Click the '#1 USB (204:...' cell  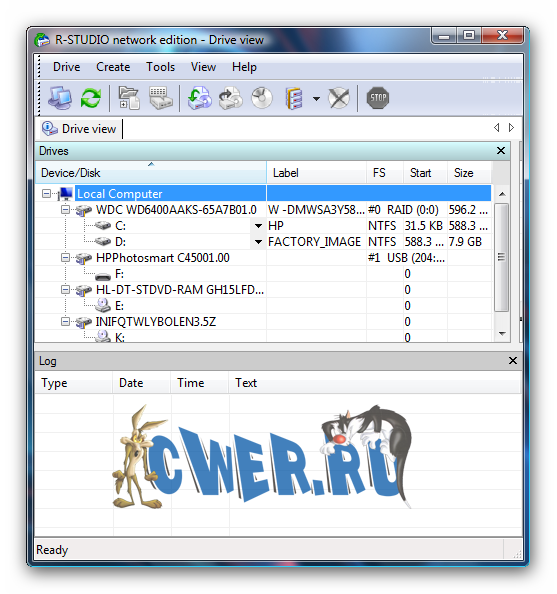coord(407,258)
